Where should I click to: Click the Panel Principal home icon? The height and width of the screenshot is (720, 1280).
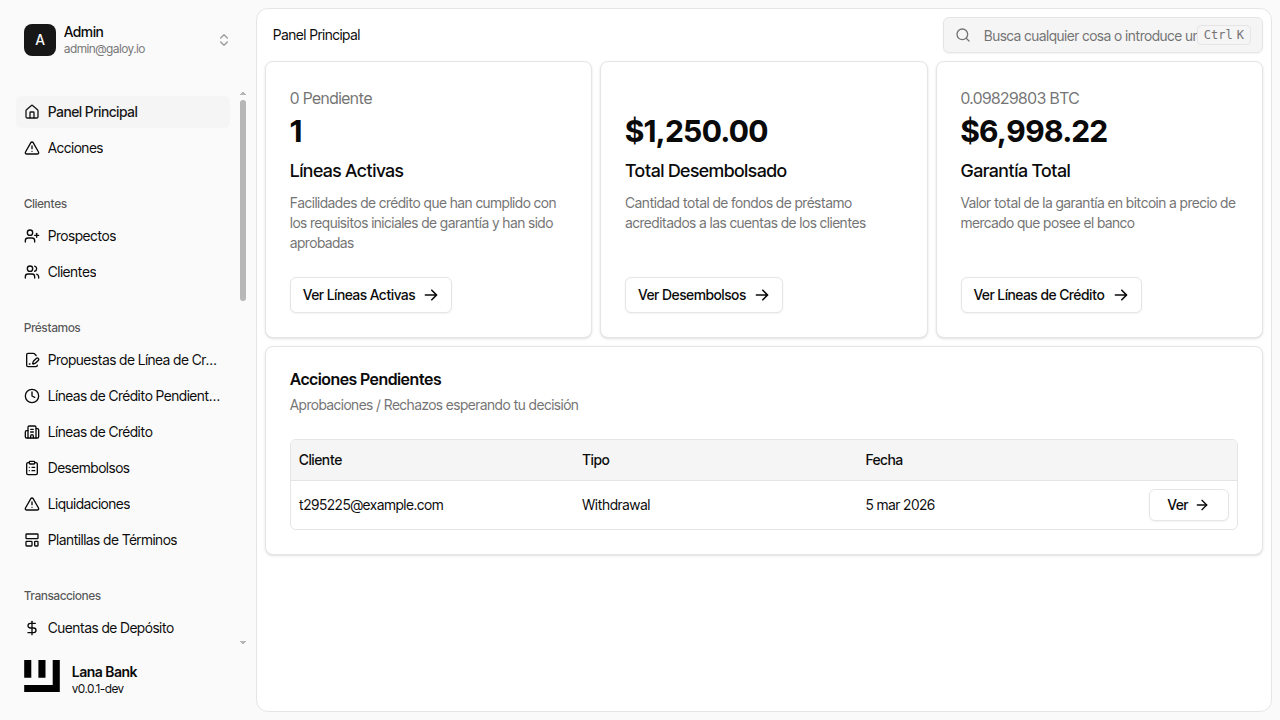pyautogui.click(x=32, y=112)
